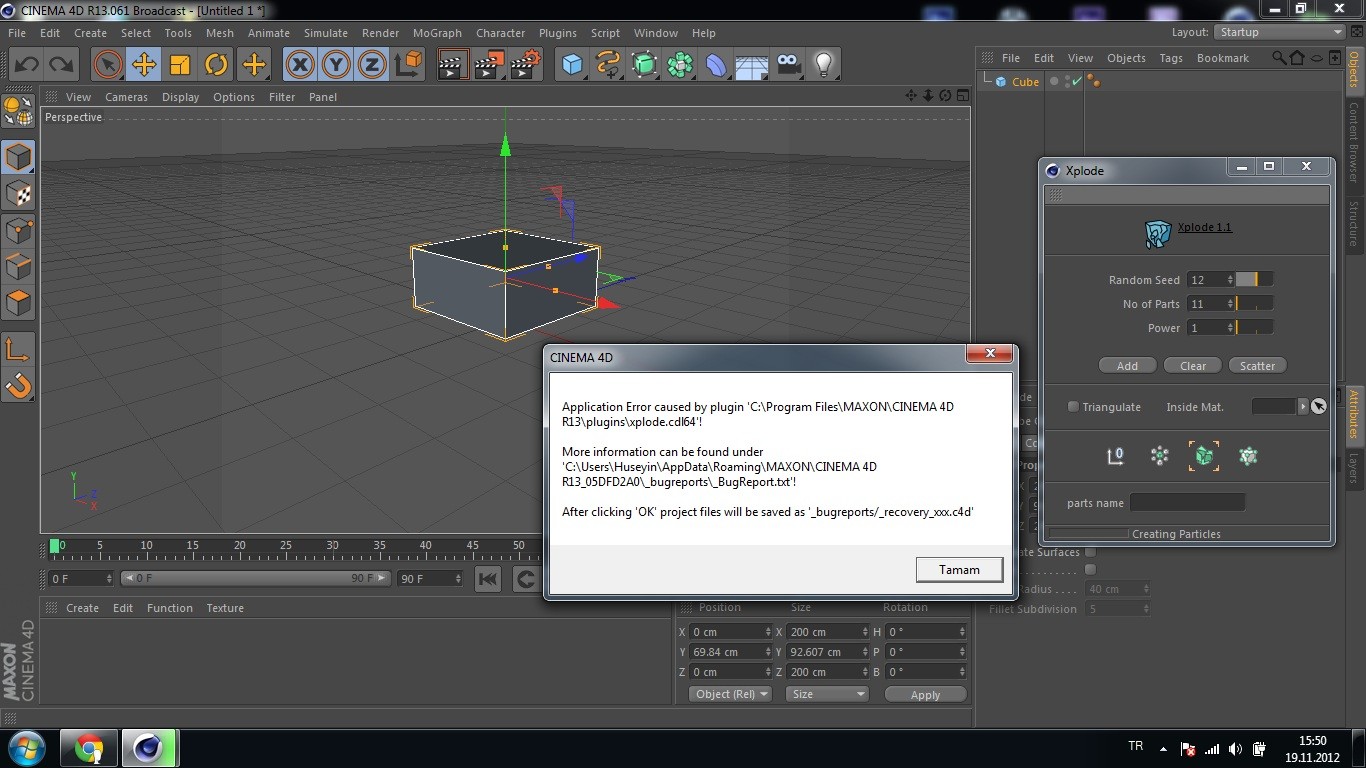Image resolution: width=1366 pixels, height=768 pixels.
Task: Select Points mode icon
Action: coord(18,231)
